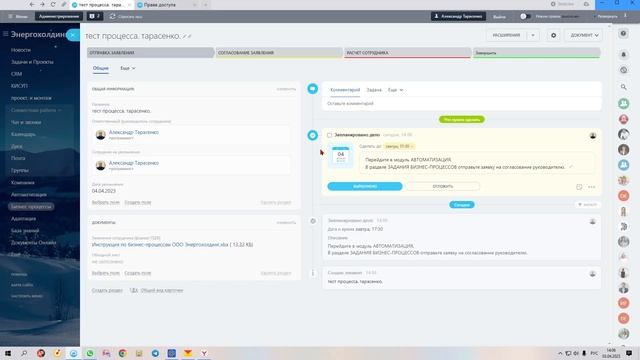
Task: Click the comment input field
Action: point(462,104)
